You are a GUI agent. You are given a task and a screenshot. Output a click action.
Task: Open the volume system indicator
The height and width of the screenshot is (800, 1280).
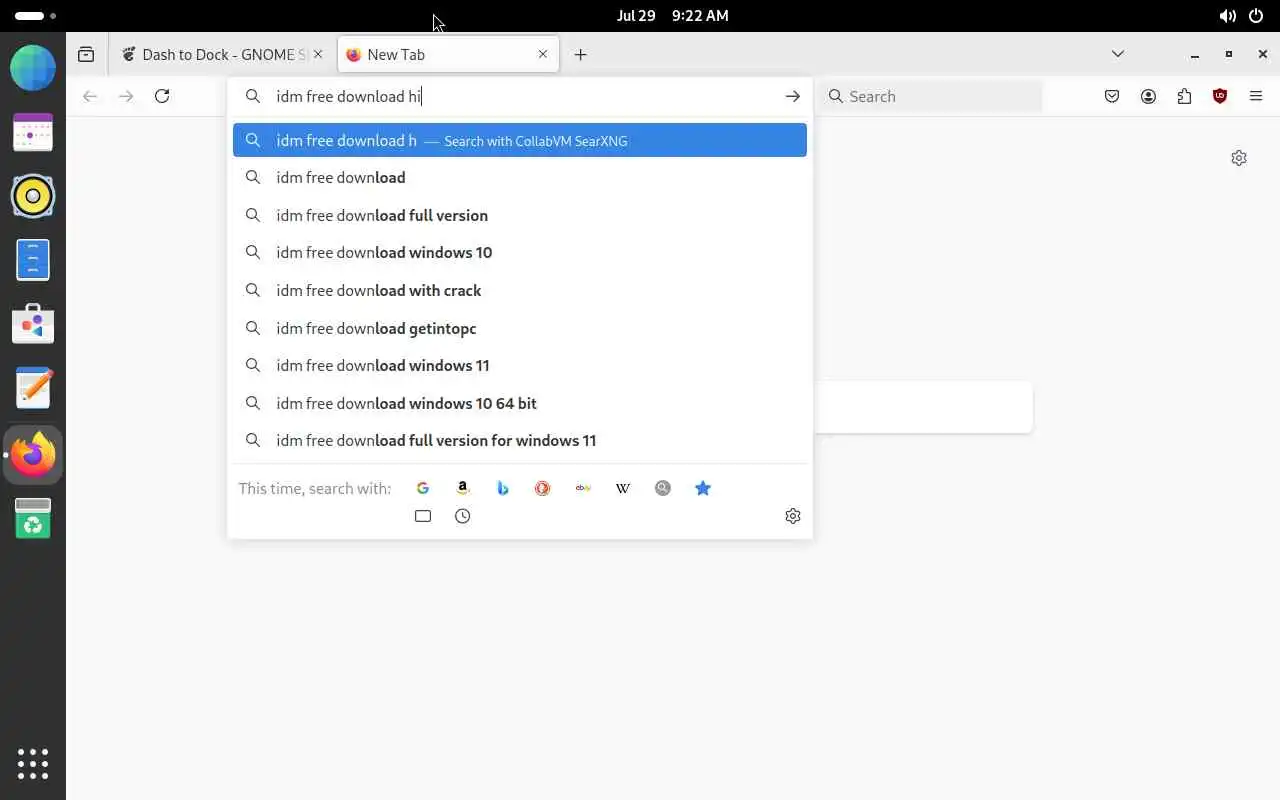coord(1227,16)
